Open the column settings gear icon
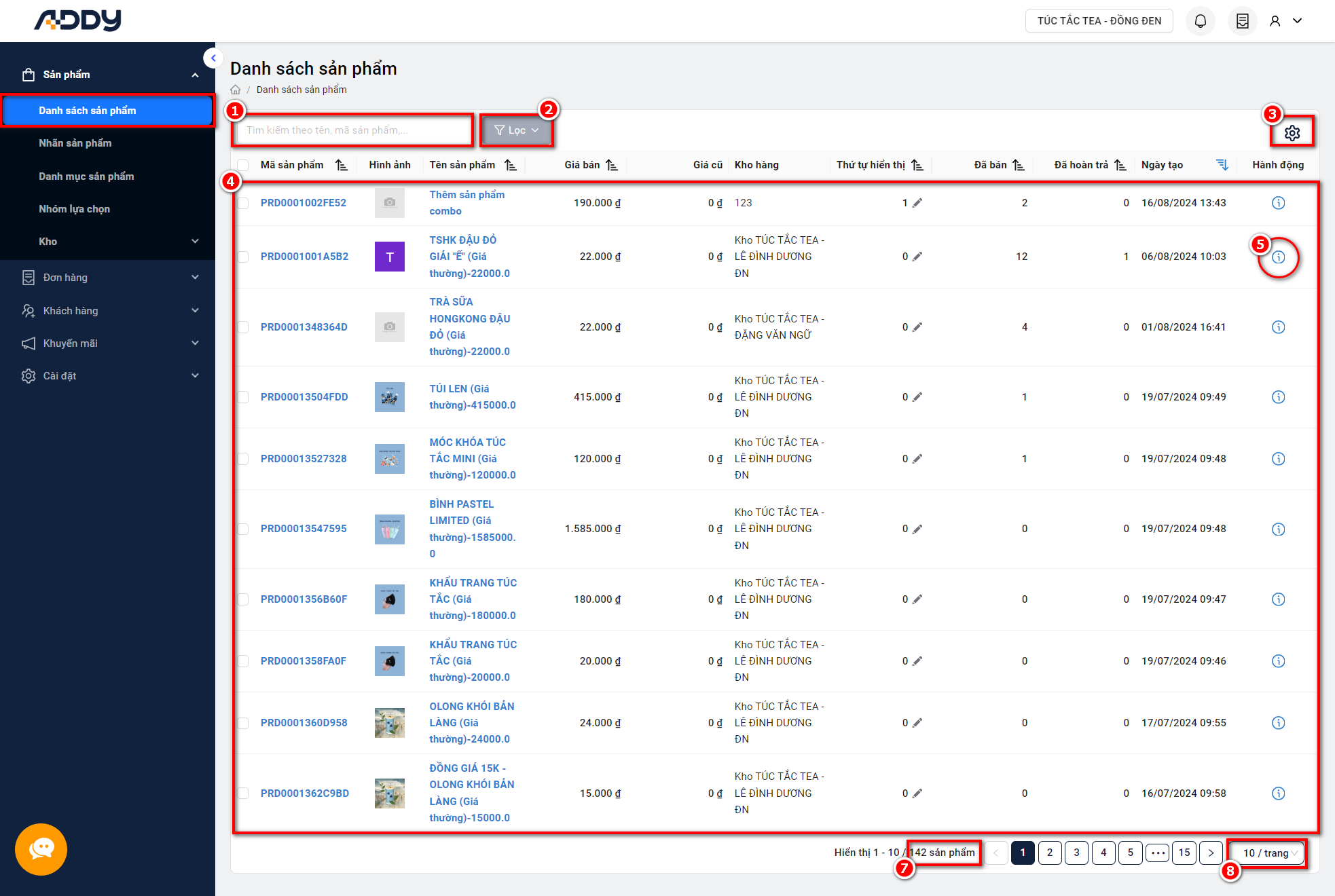Image resolution: width=1335 pixels, height=896 pixels. click(1292, 132)
